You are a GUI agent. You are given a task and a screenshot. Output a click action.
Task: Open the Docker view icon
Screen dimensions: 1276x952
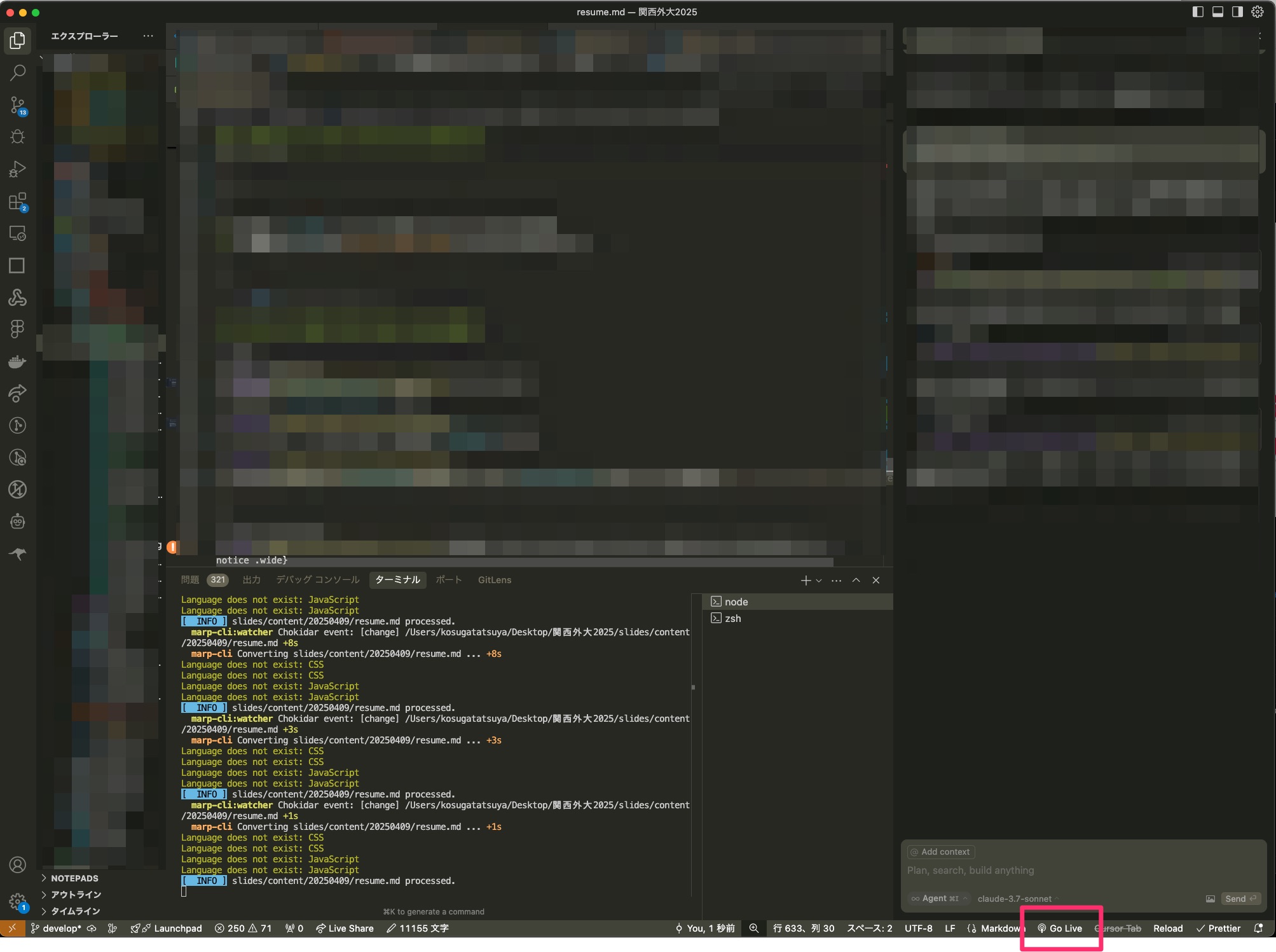pos(18,361)
